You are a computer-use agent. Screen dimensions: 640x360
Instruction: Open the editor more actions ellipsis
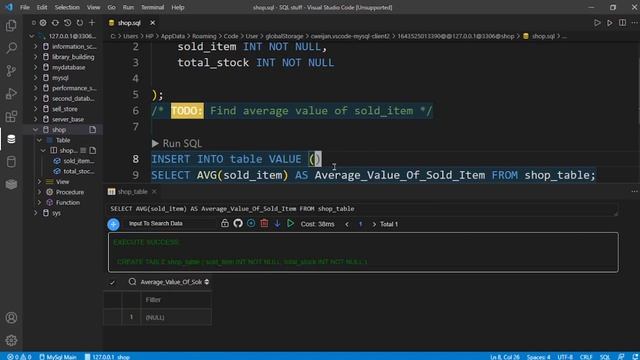click(634, 23)
